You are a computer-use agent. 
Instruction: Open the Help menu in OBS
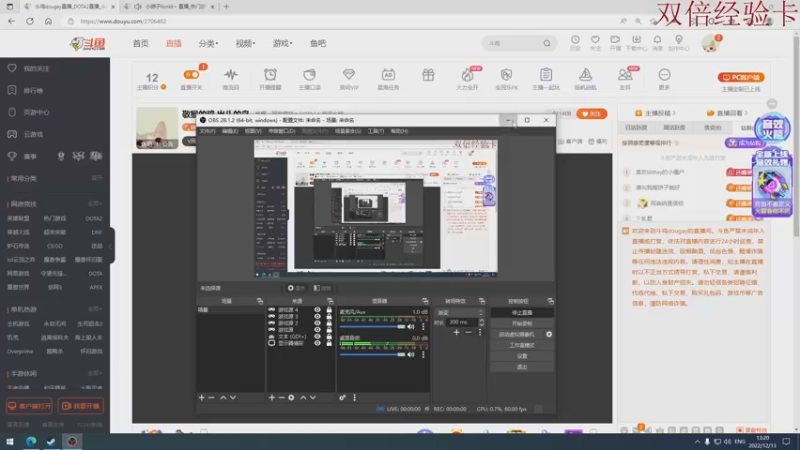[399, 131]
